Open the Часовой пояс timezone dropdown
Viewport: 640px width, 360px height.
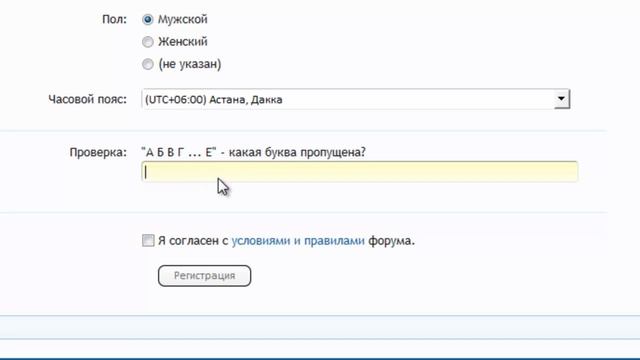[356, 99]
